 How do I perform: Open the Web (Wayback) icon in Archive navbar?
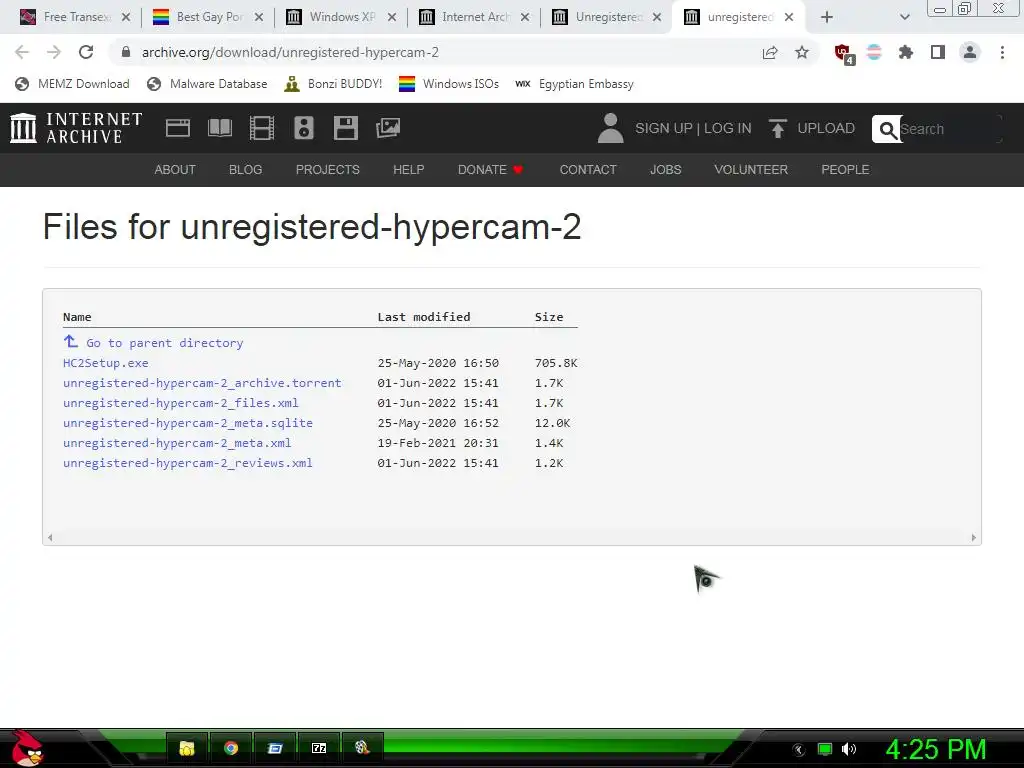point(178,128)
